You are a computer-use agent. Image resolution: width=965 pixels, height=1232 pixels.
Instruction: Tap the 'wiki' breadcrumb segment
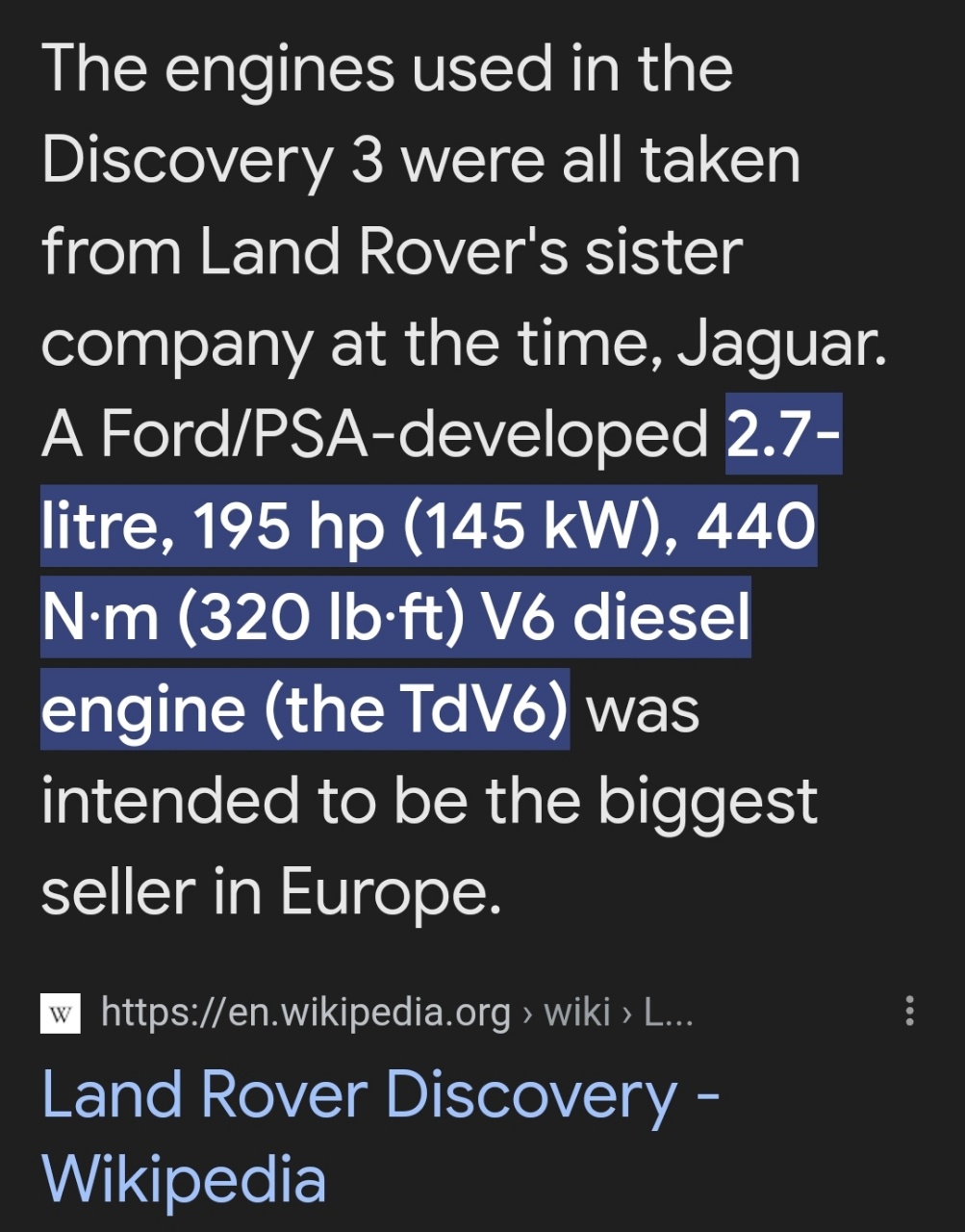[x=577, y=1013]
